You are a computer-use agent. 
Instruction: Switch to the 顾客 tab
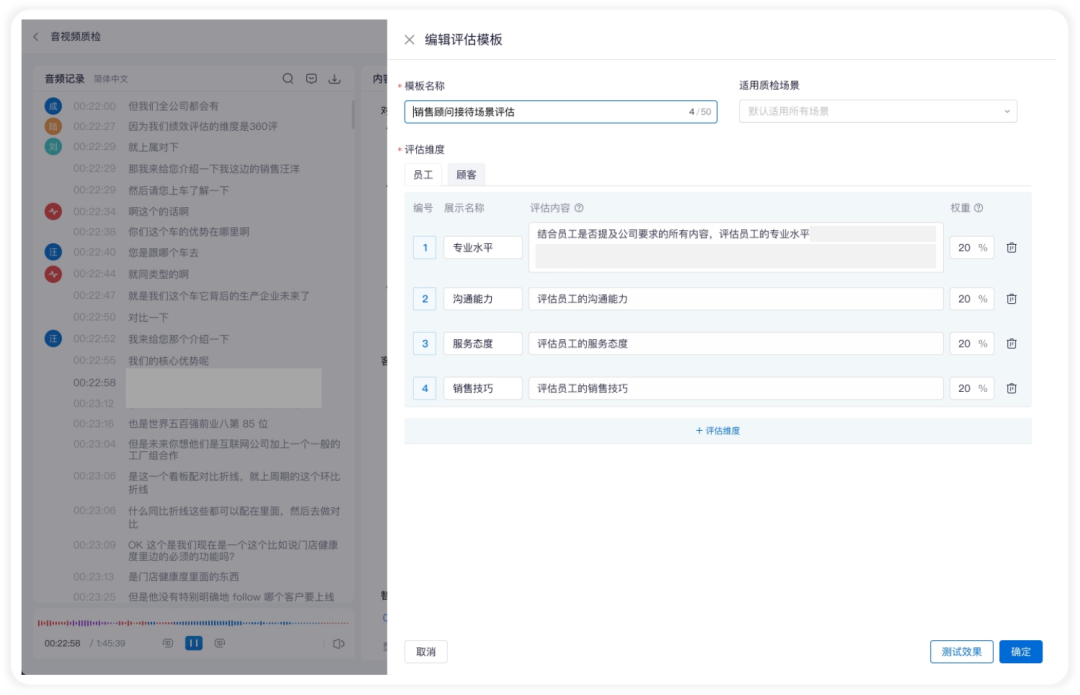[x=466, y=175]
